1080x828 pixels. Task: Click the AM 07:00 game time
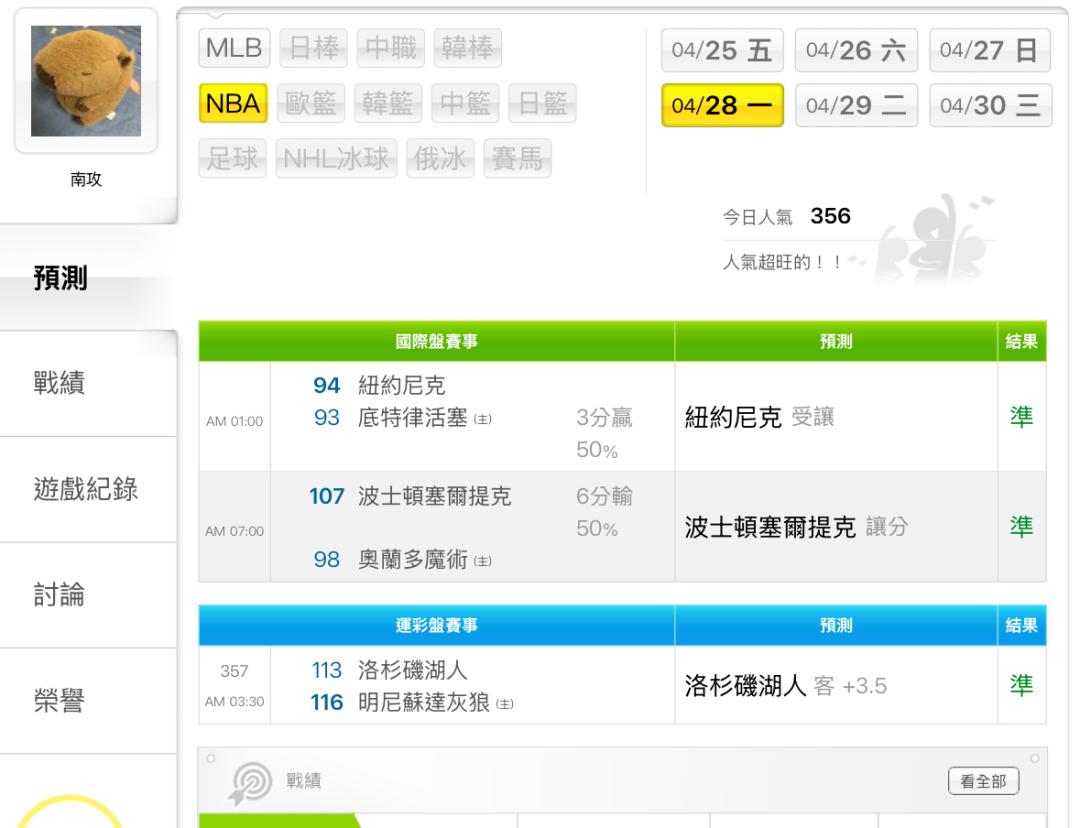234,531
